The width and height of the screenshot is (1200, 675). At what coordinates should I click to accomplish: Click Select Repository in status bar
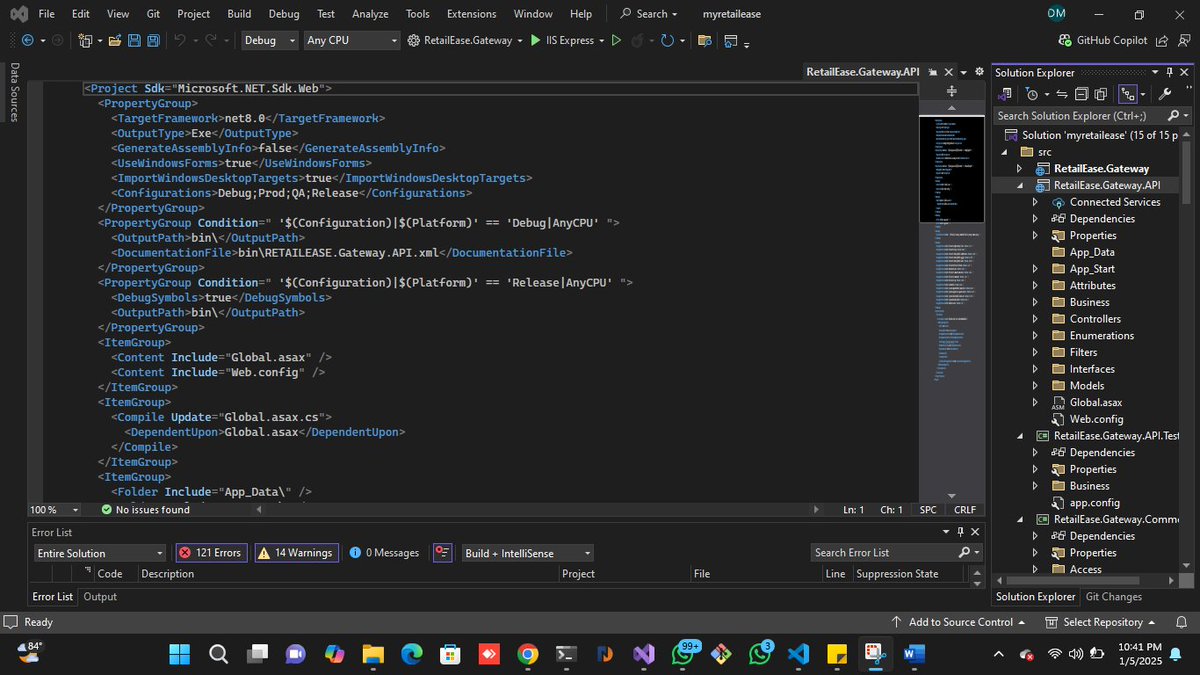1101,622
